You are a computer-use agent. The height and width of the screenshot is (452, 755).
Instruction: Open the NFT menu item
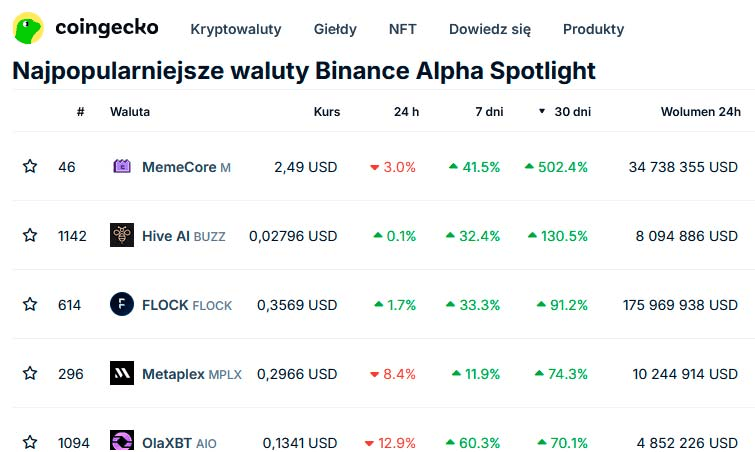click(403, 29)
